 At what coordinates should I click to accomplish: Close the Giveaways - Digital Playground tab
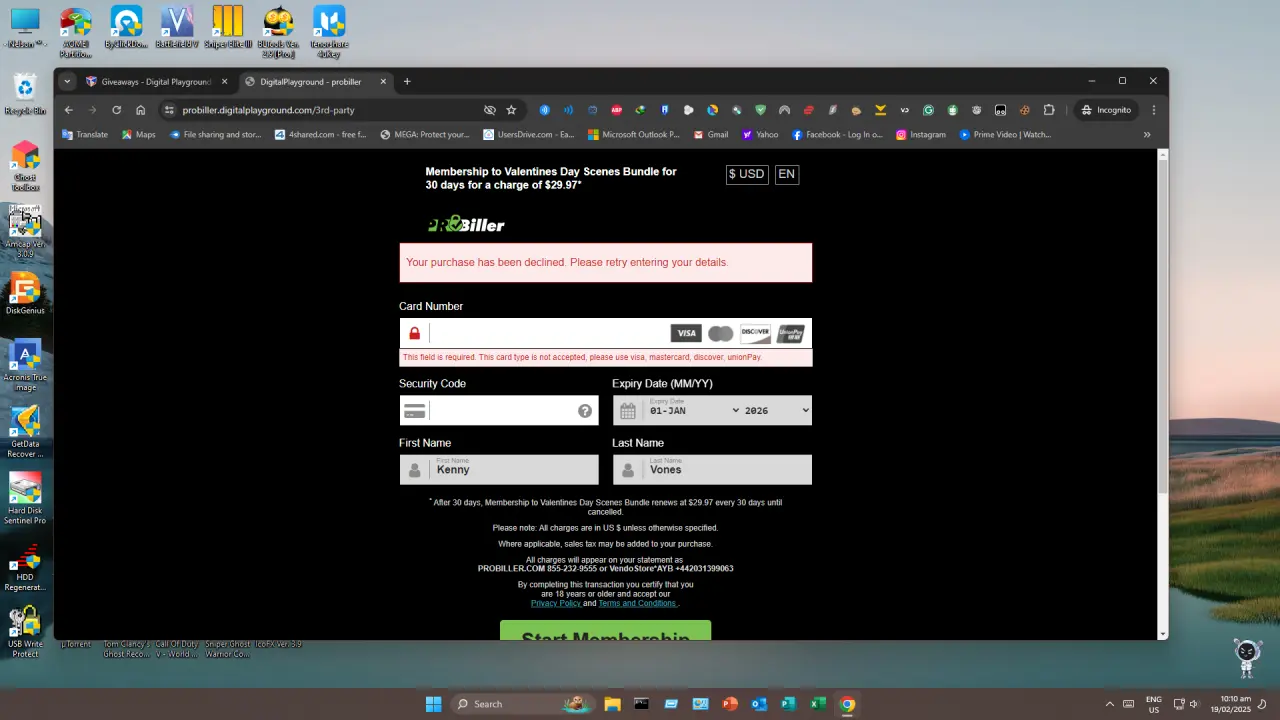point(224,82)
